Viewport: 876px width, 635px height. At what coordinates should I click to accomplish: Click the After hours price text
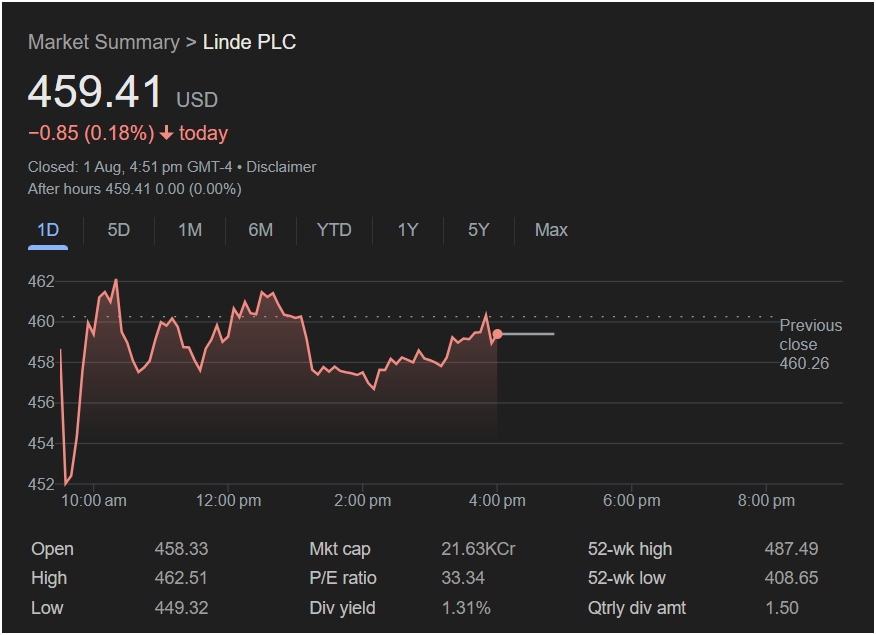click(135, 188)
